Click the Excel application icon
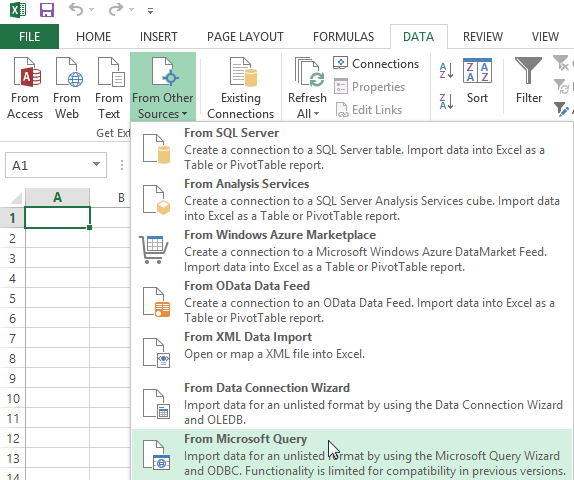 pos(18,10)
